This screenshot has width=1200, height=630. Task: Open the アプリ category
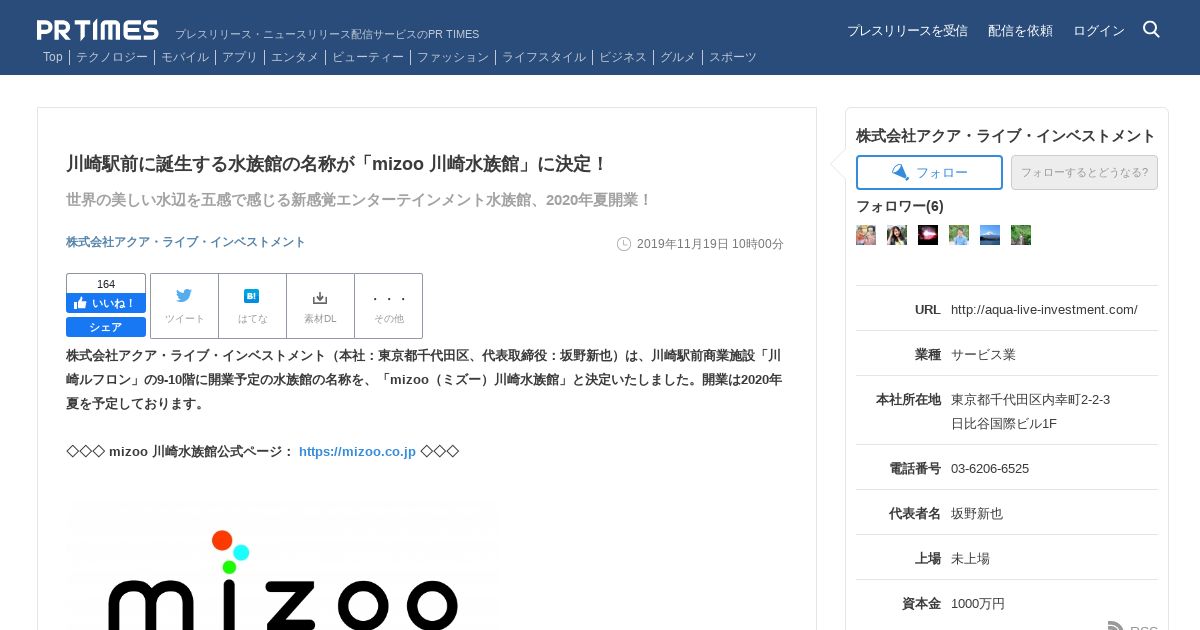coord(240,57)
